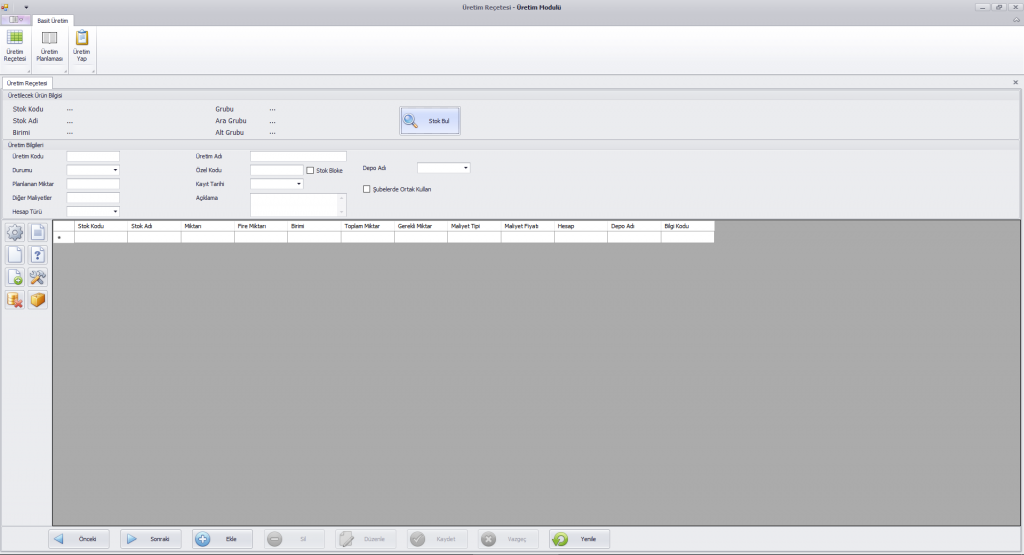
Task: Click the Miktarı column header
Action: 208,226
